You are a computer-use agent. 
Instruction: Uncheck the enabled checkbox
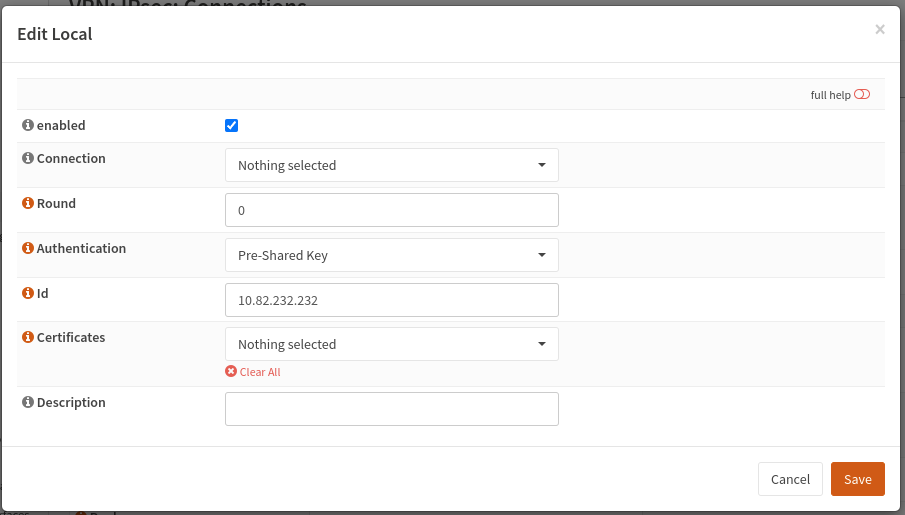point(232,126)
